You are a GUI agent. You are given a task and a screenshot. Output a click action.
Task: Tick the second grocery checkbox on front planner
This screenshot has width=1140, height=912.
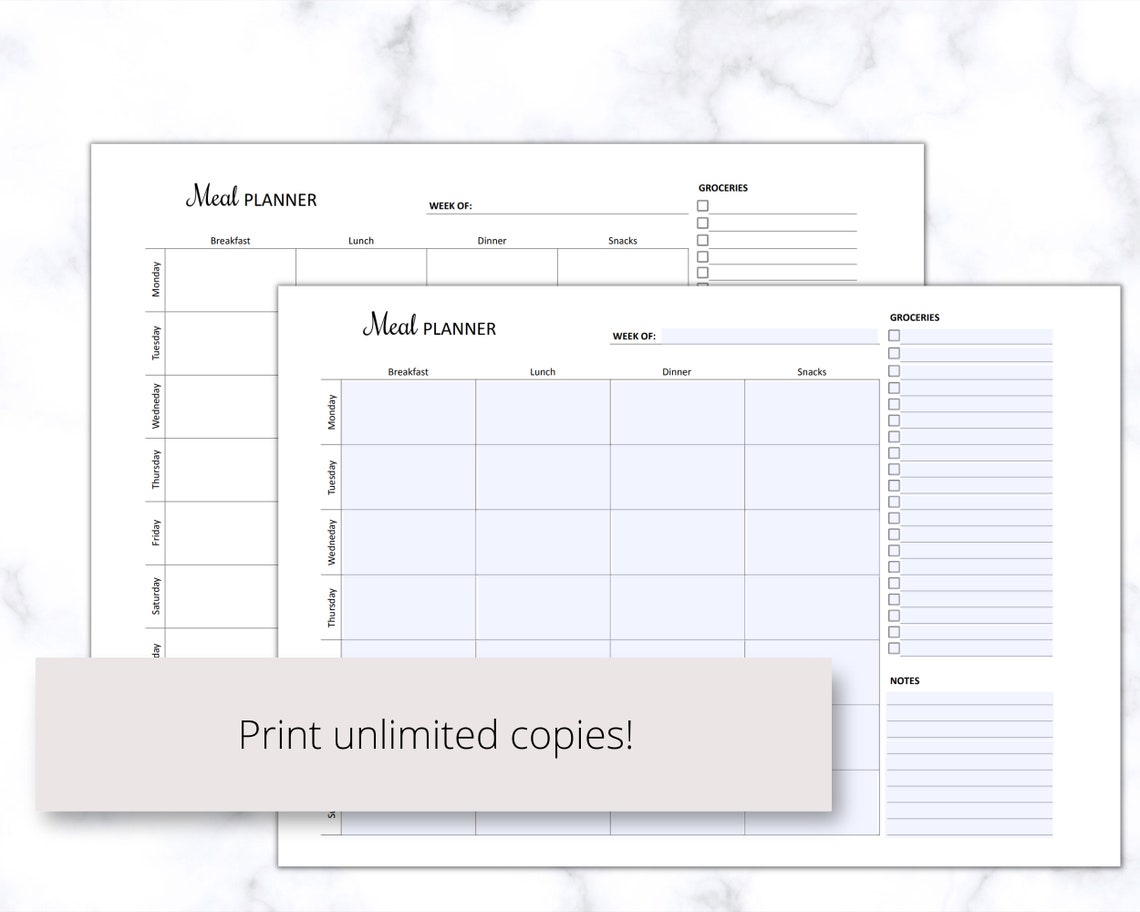tap(702, 221)
